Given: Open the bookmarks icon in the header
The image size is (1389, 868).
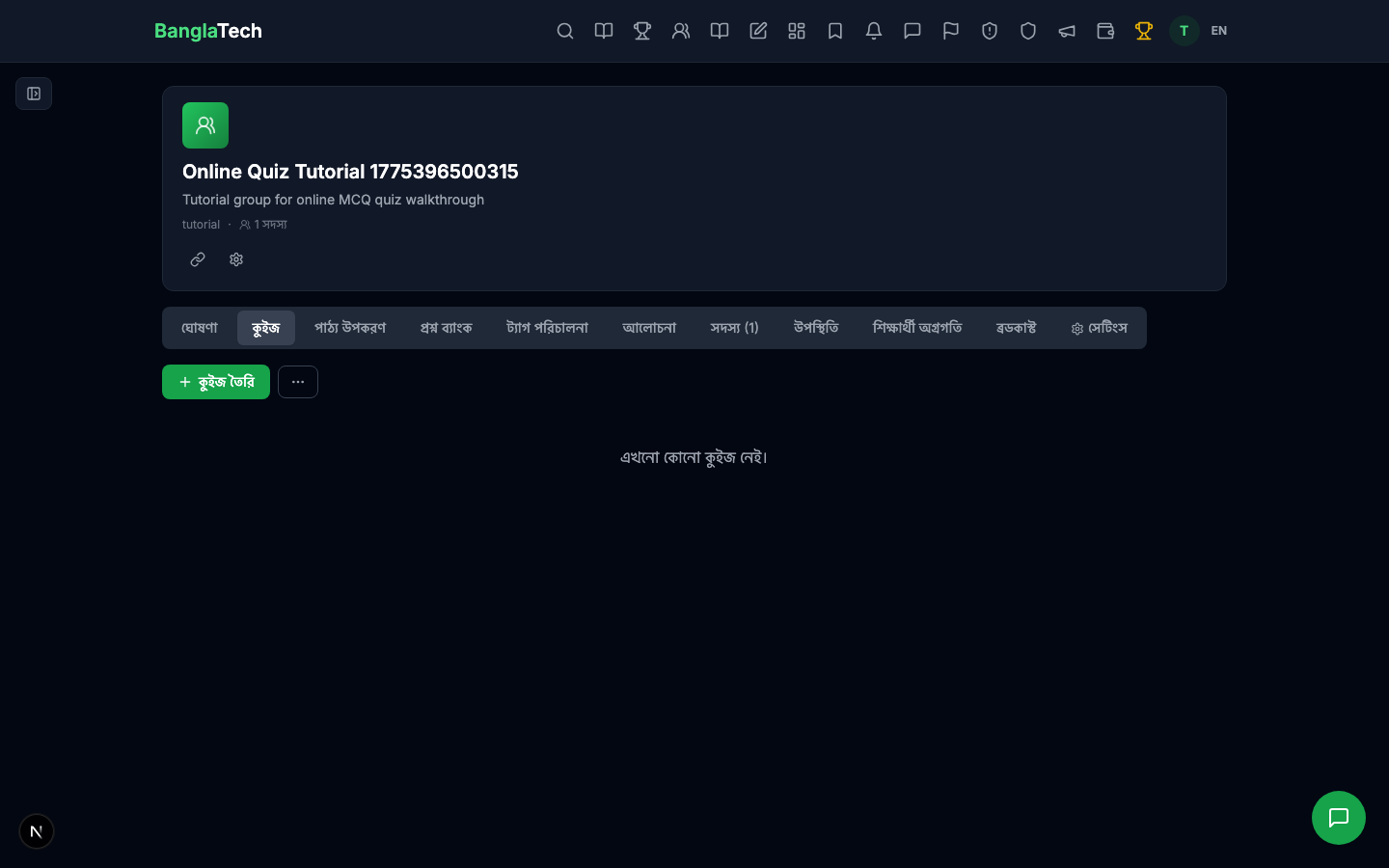Looking at the screenshot, I should (835, 31).
